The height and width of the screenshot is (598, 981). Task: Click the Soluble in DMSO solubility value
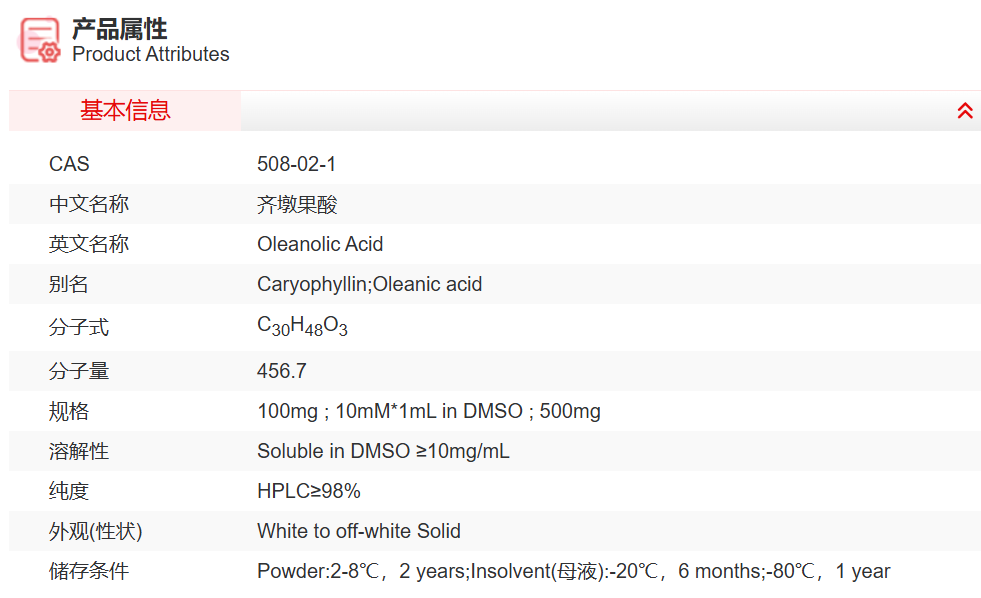point(383,451)
